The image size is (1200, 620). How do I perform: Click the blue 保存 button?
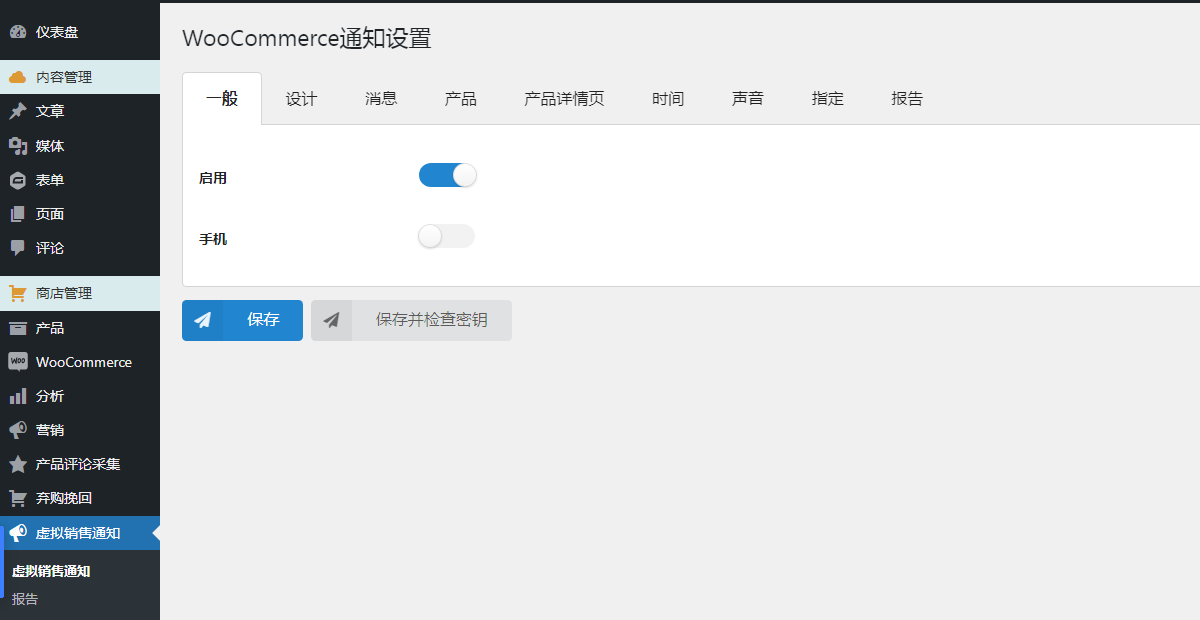pyautogui.click(x=242, y=320)
